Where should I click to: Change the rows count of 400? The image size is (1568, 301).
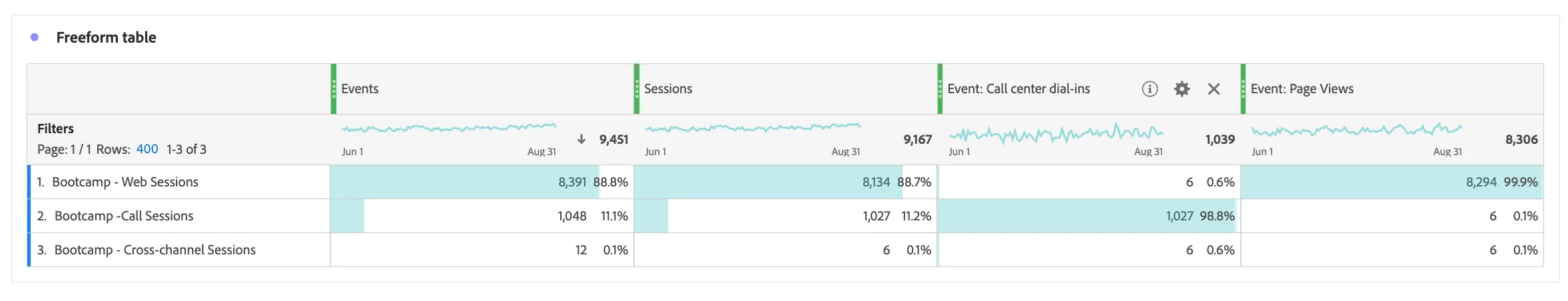tap(147, 149)
